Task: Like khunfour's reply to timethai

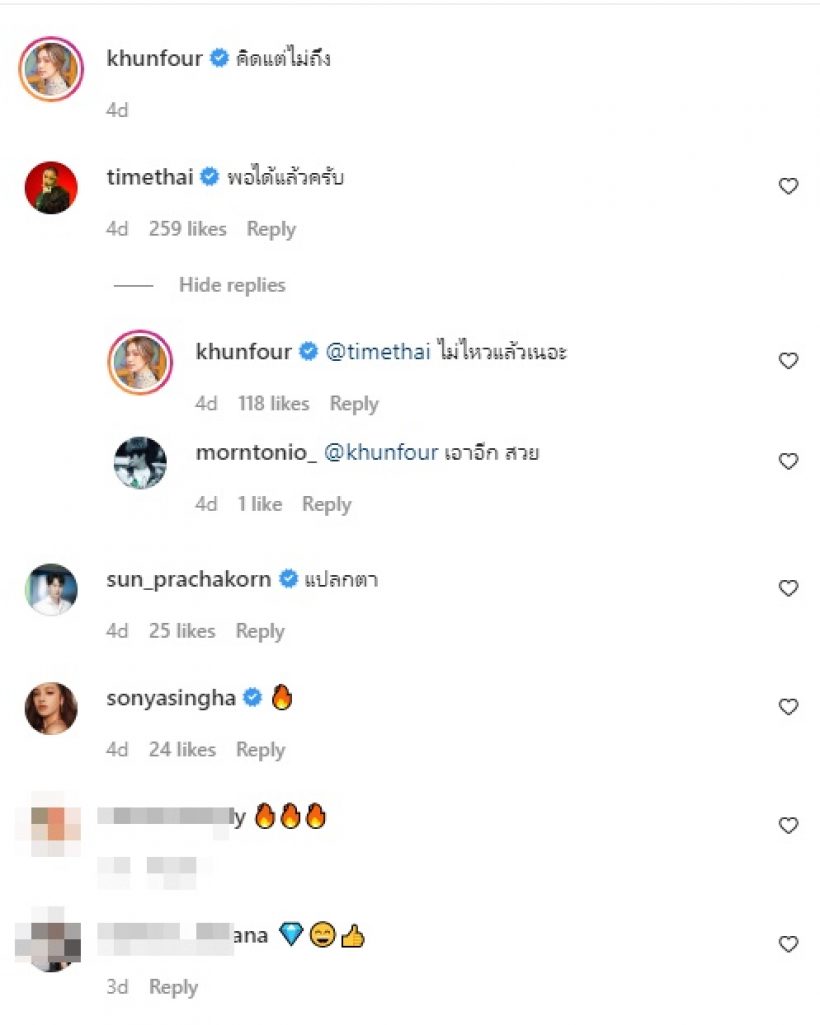Action: point(788,361)
